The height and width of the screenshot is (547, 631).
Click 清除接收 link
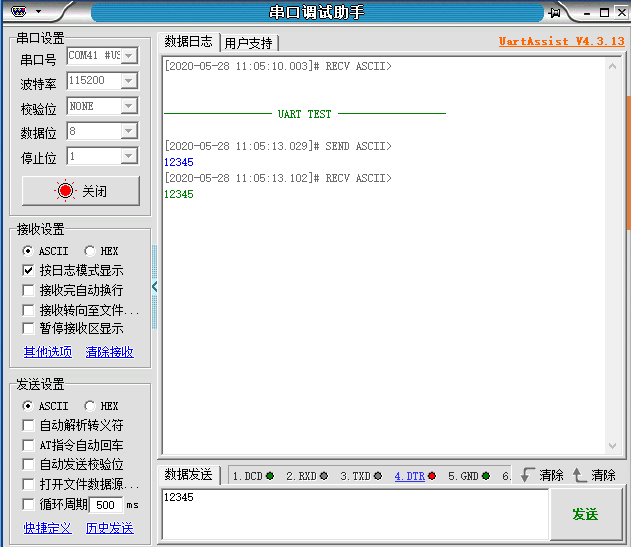pos(109,352)
